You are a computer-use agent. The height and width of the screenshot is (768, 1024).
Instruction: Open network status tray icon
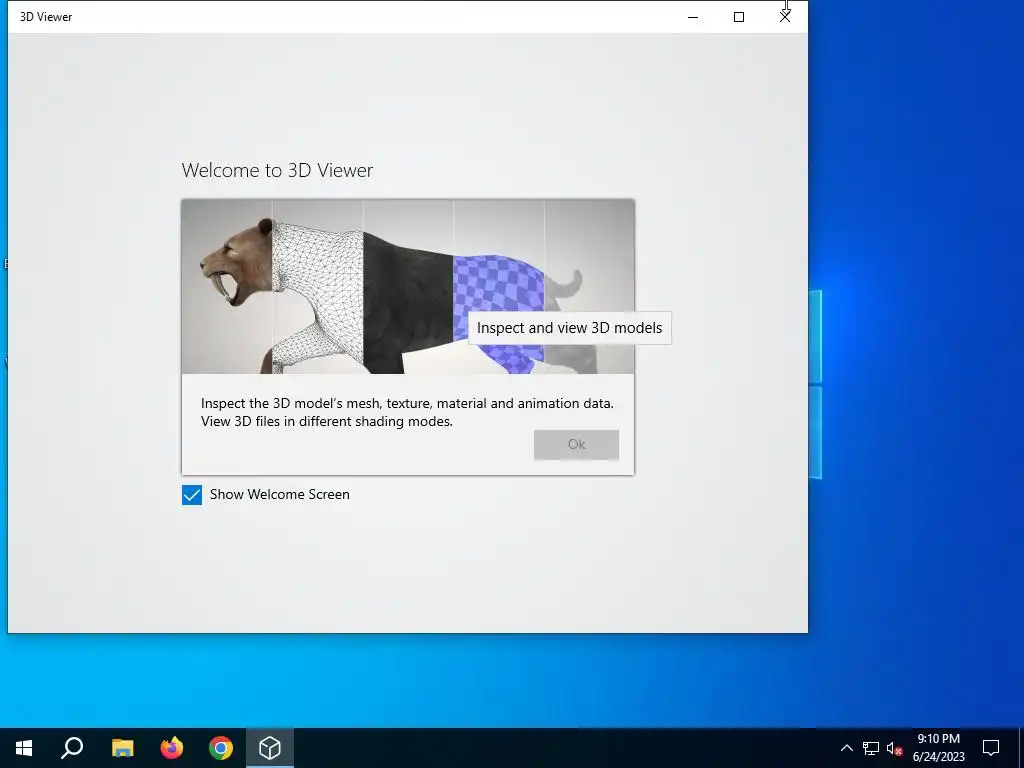(x=871, y=748)
